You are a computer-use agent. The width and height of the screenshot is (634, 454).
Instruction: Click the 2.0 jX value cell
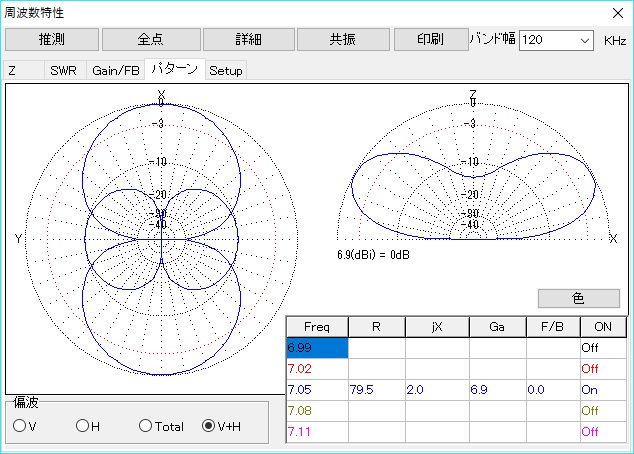coord(437,390)
